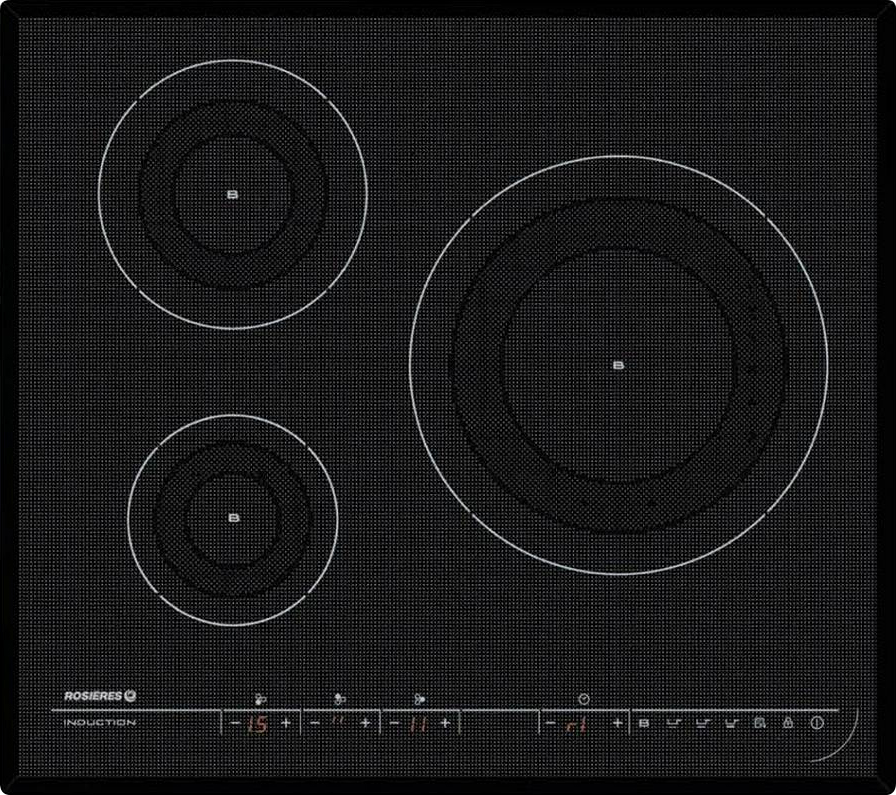Decrease timer with its minus button
This screenshot has height=795, width=896.
(551, 722)
